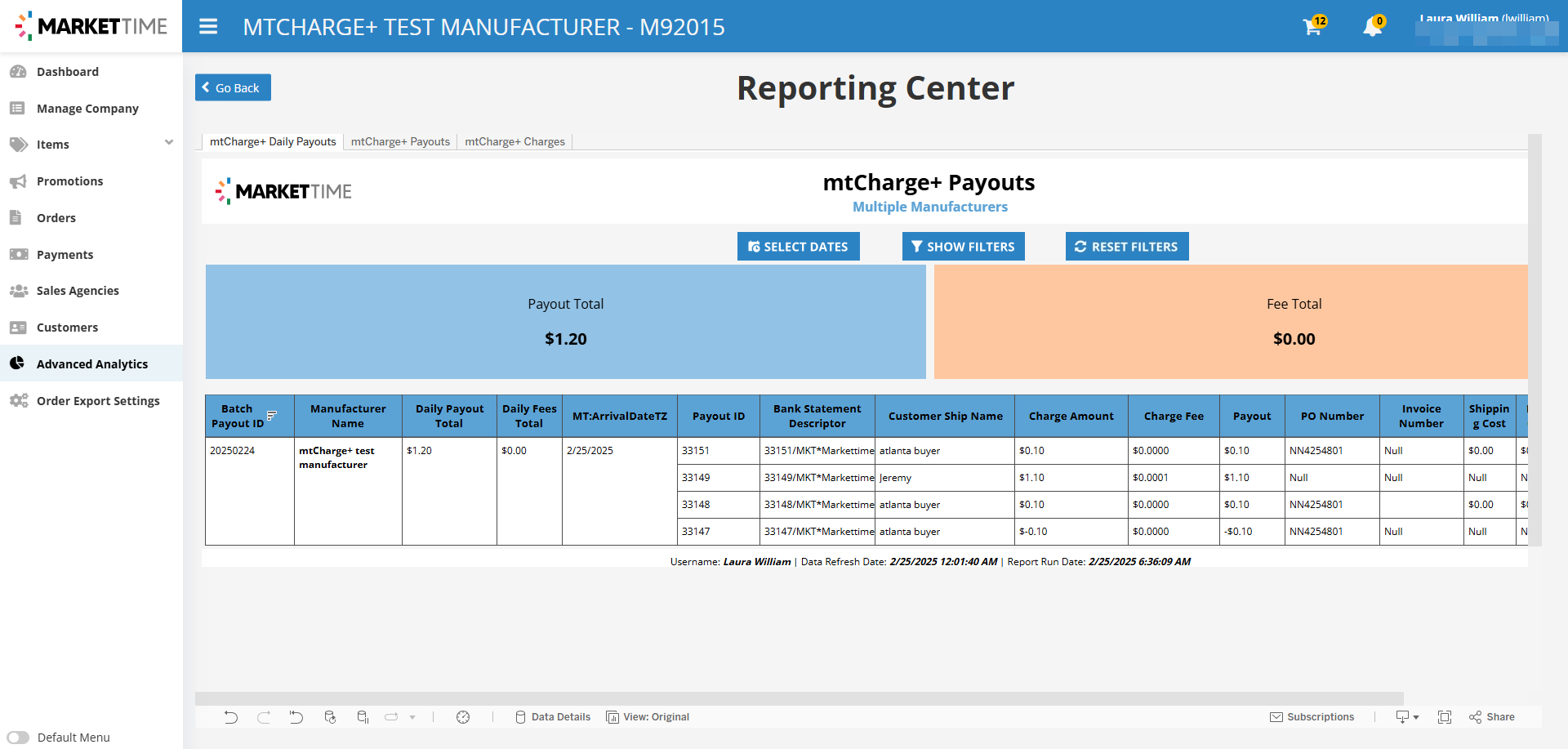Click the Payments money icon
Image resolution: width=1568 pixels, height=749 pixels.
click(18, 255)
